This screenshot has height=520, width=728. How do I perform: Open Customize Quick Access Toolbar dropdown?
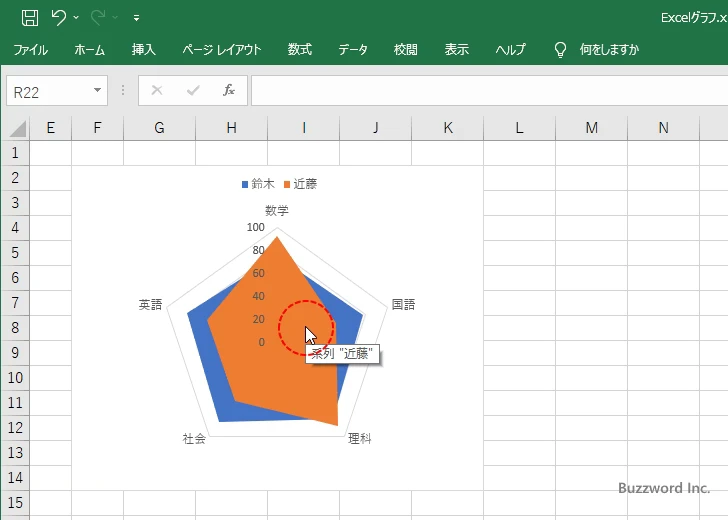pos(136,18)
